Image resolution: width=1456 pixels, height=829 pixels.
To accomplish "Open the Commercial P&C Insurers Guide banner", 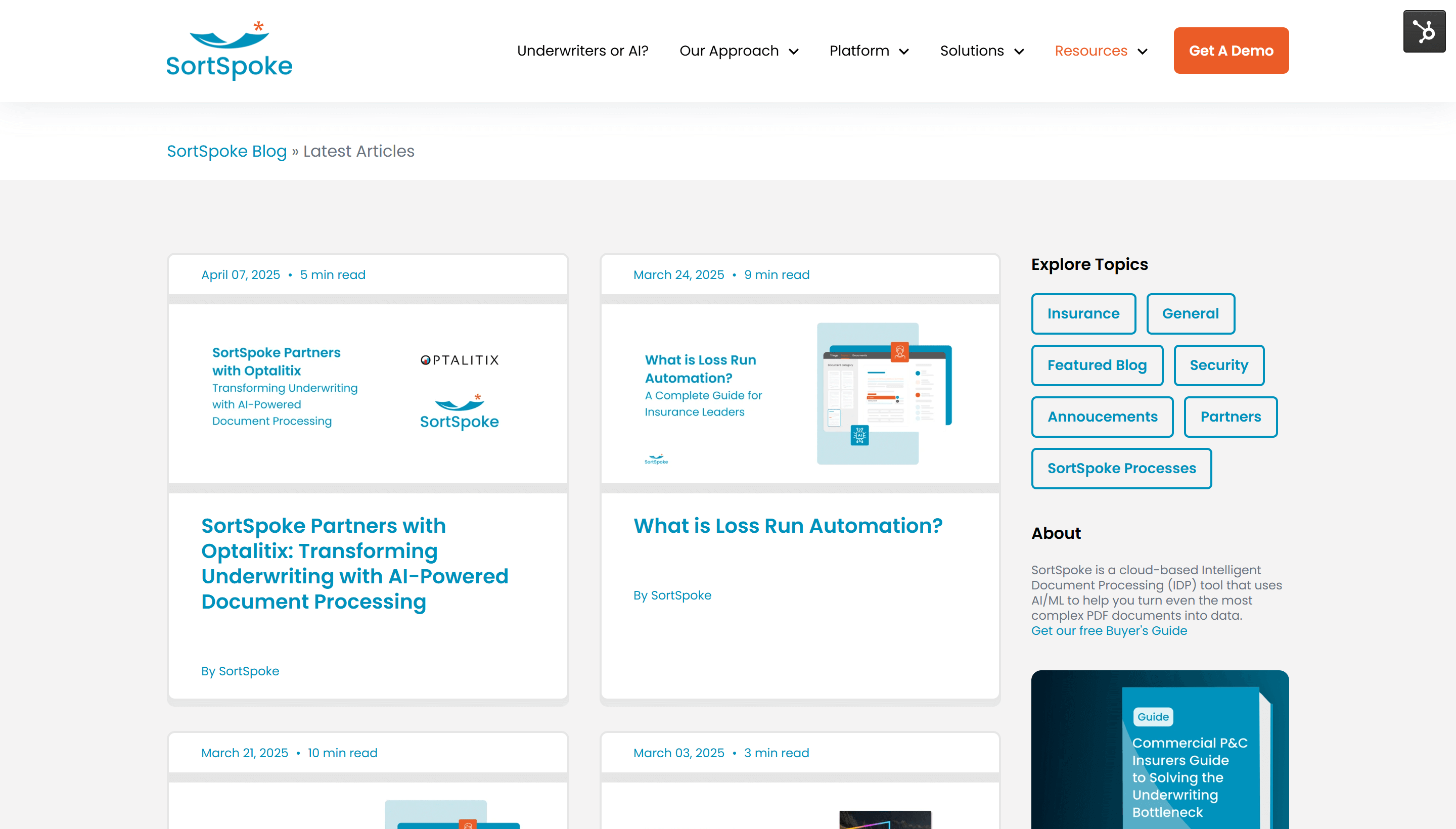I will coord(1160,749).
